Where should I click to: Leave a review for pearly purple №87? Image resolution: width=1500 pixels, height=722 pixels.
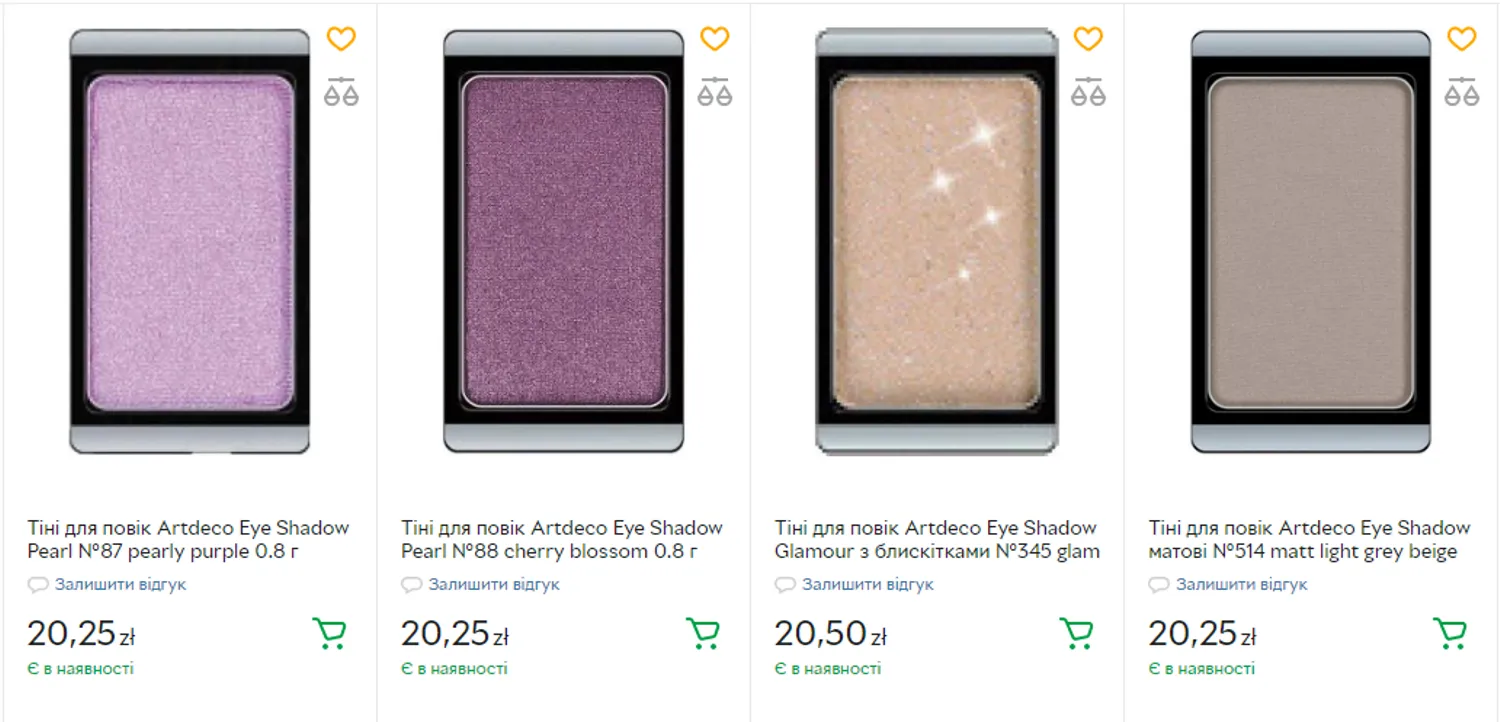coord(120,585)
